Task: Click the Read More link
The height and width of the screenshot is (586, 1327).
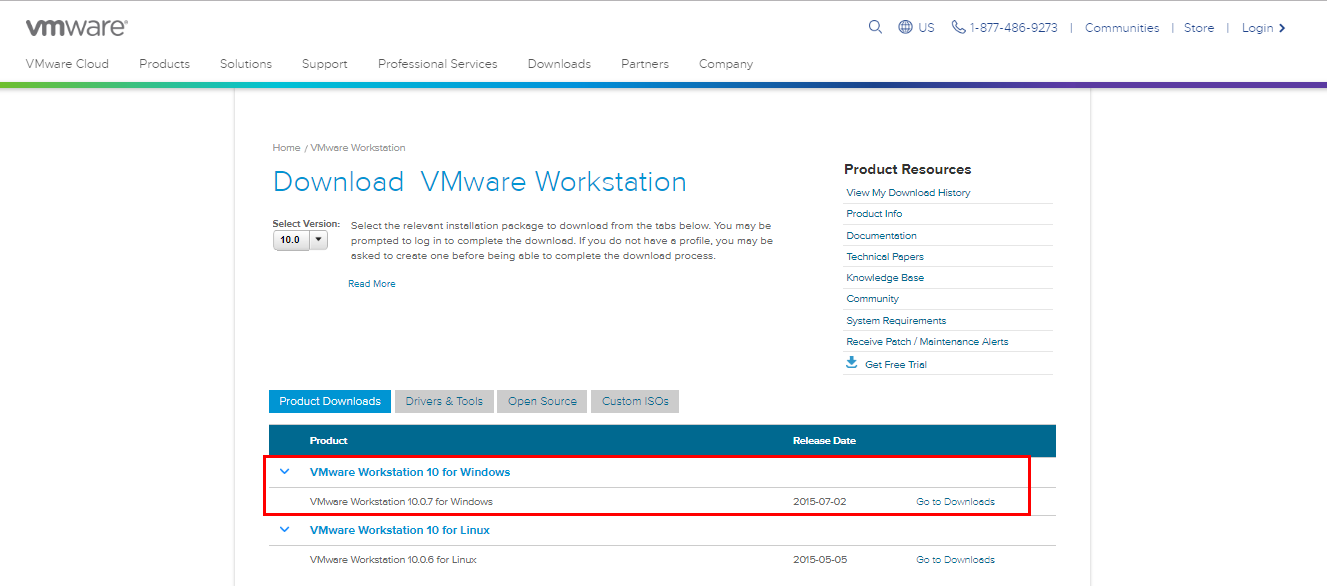Action: pos(372,284)
